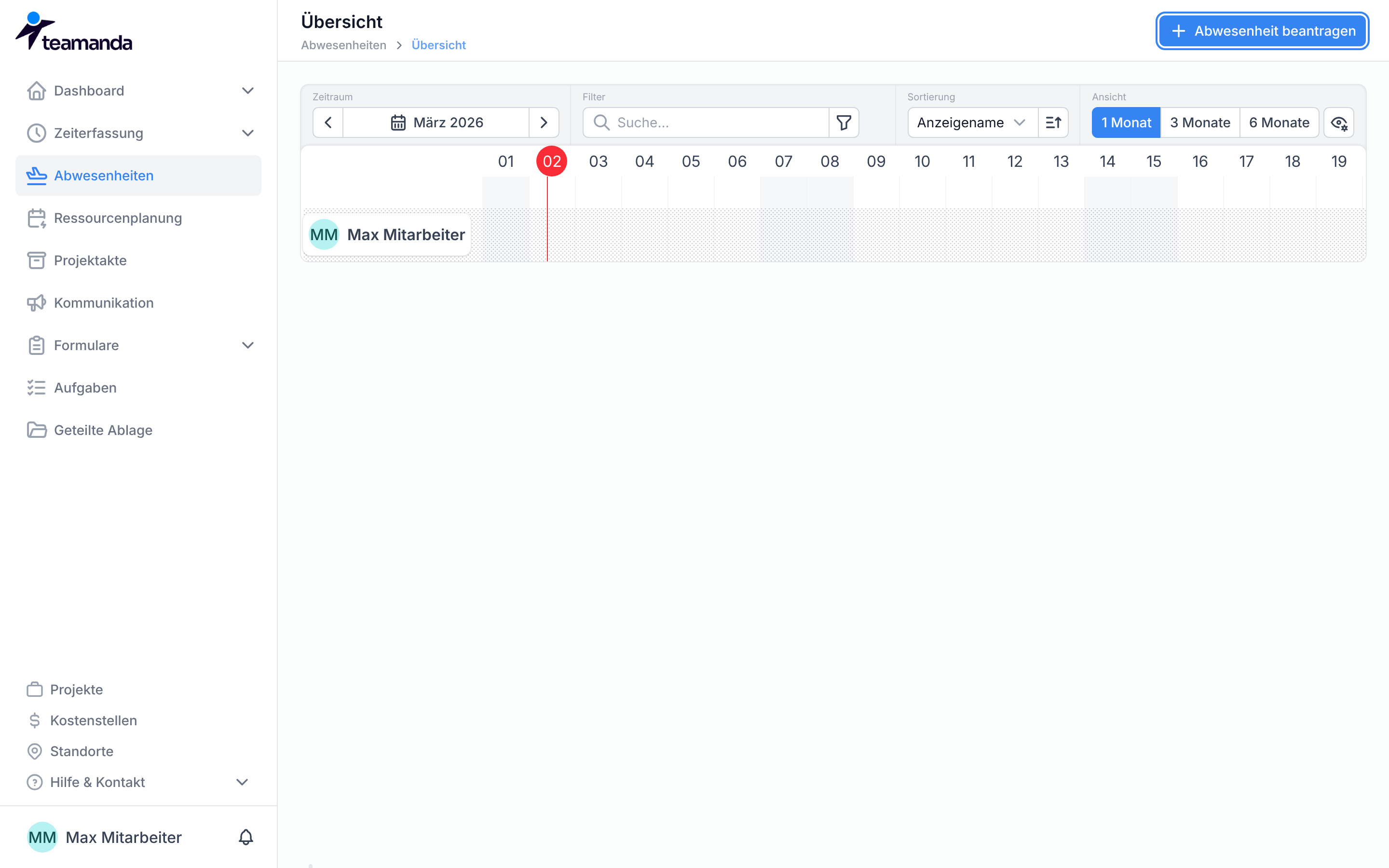This screenshot has width=1389, height=868.
Task: Select today's day 02 marker
Action: [552, 162]
